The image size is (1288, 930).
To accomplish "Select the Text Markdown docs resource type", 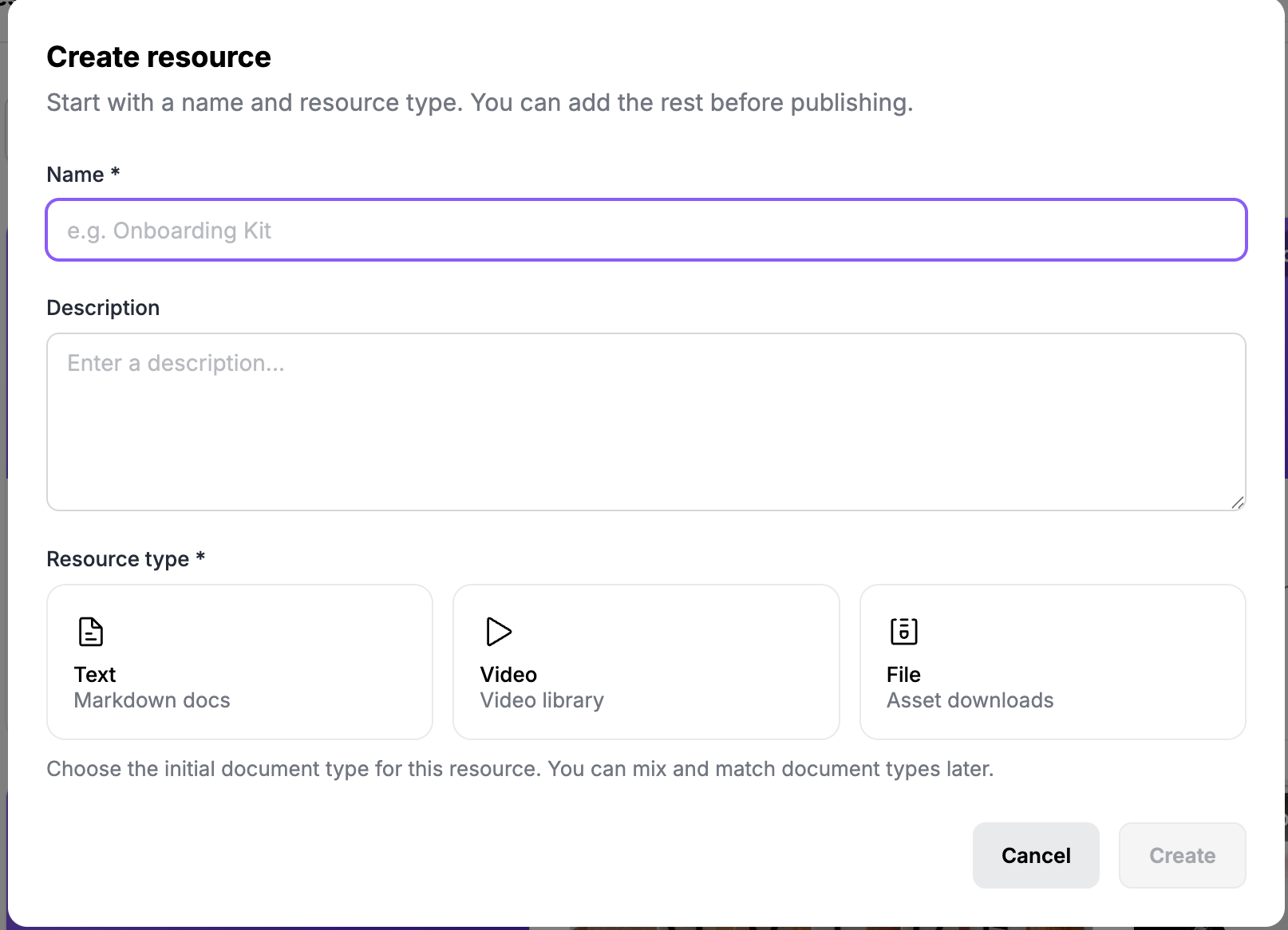I will [x=240, y=662].
